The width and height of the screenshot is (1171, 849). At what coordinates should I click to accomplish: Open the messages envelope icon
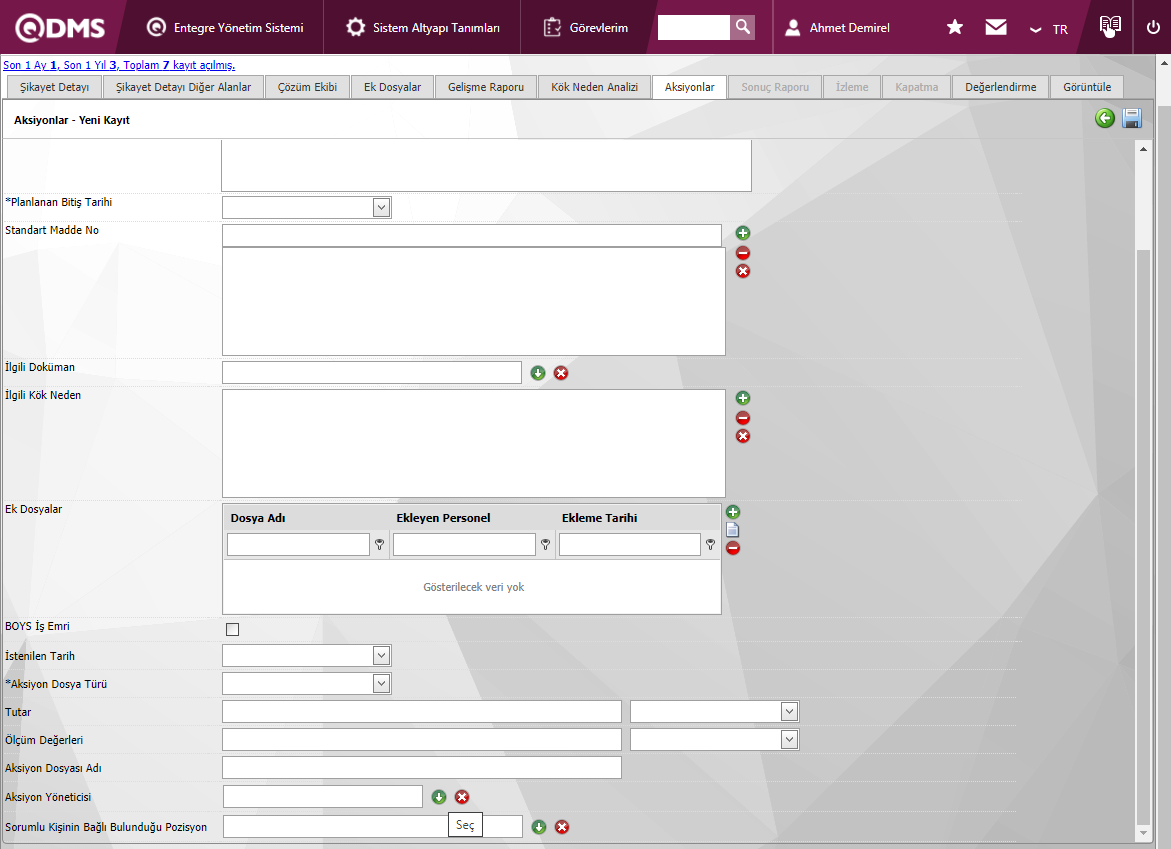995,28
